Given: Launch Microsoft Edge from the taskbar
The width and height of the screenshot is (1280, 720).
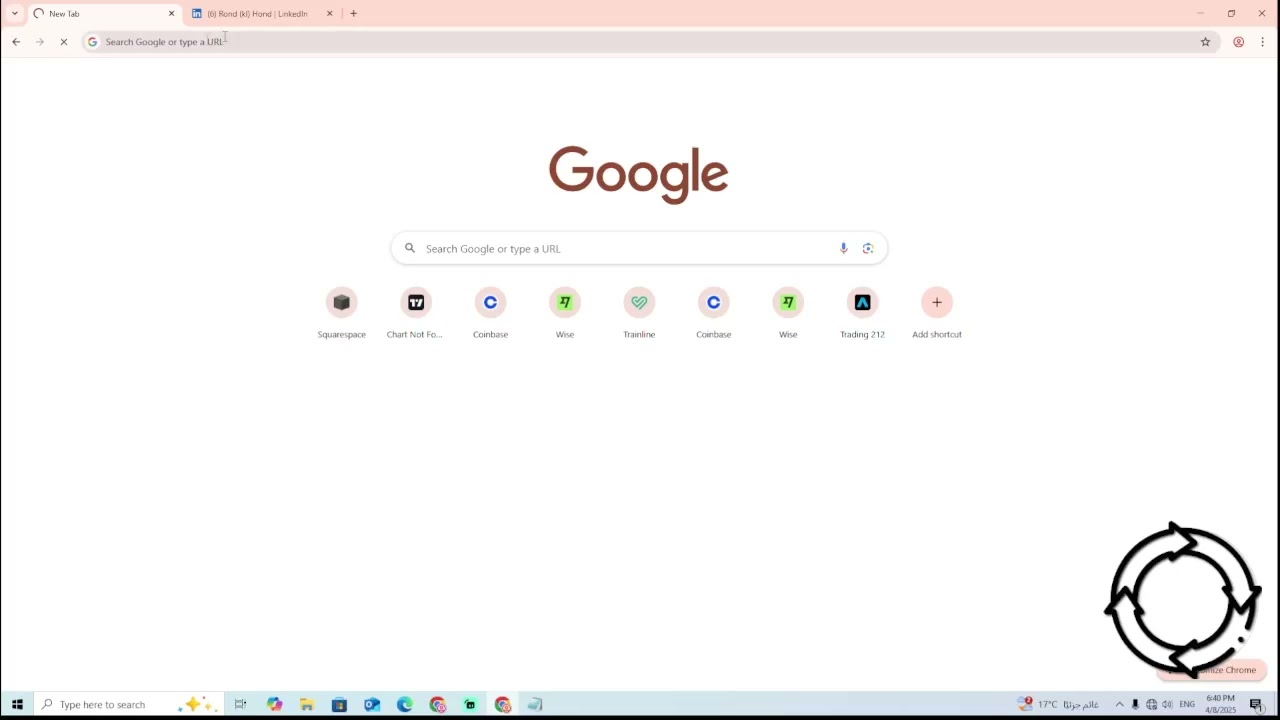Looking at the screenshot, I should tap(404, 704).
